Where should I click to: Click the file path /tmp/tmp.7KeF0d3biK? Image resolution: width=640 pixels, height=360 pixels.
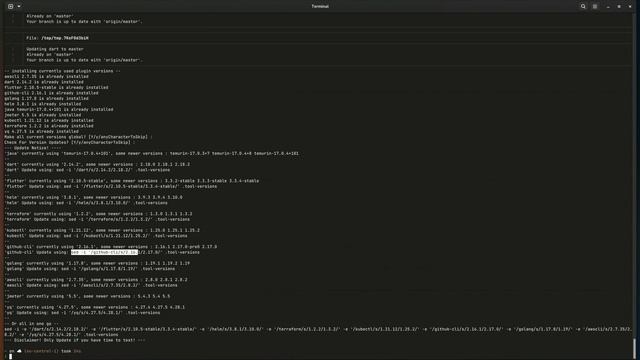pyautogui.click(x=65, y=38)
